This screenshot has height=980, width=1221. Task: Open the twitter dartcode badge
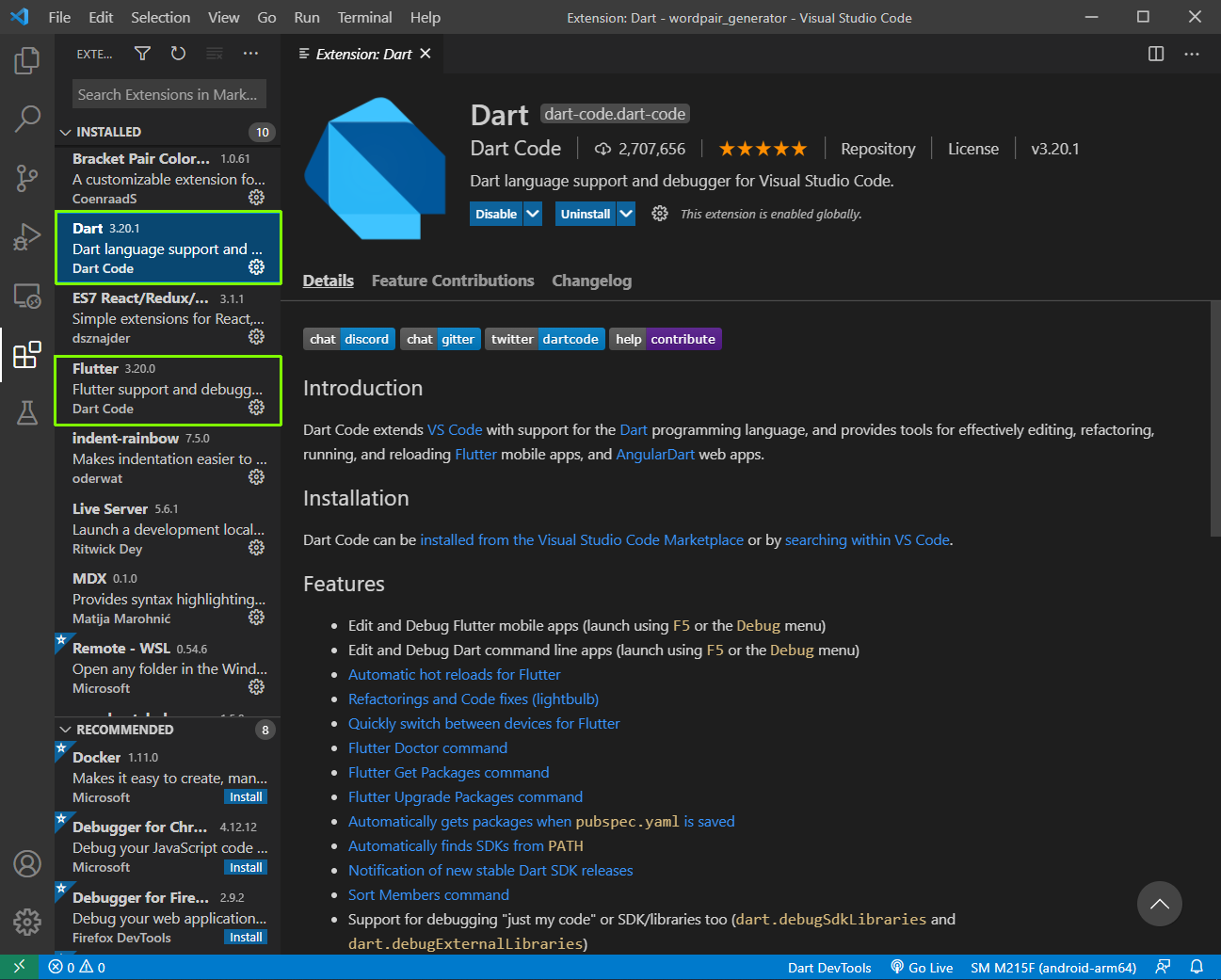545,339
